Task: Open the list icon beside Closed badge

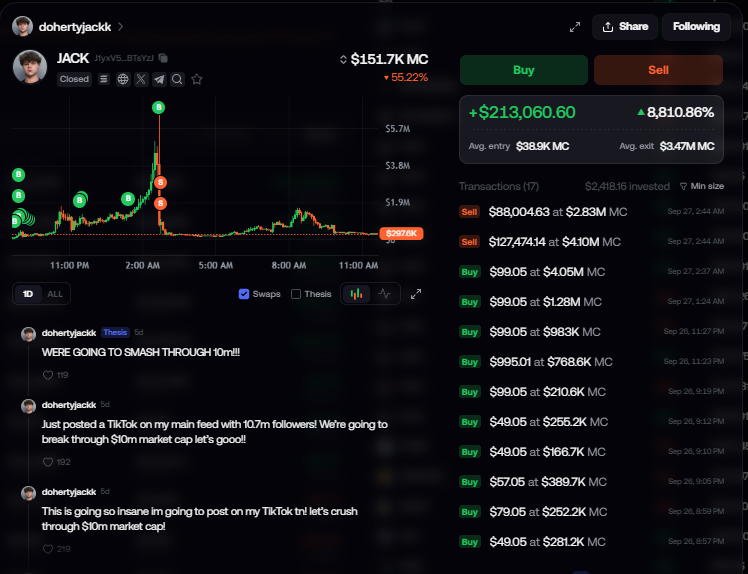Action: pos(104,79)
